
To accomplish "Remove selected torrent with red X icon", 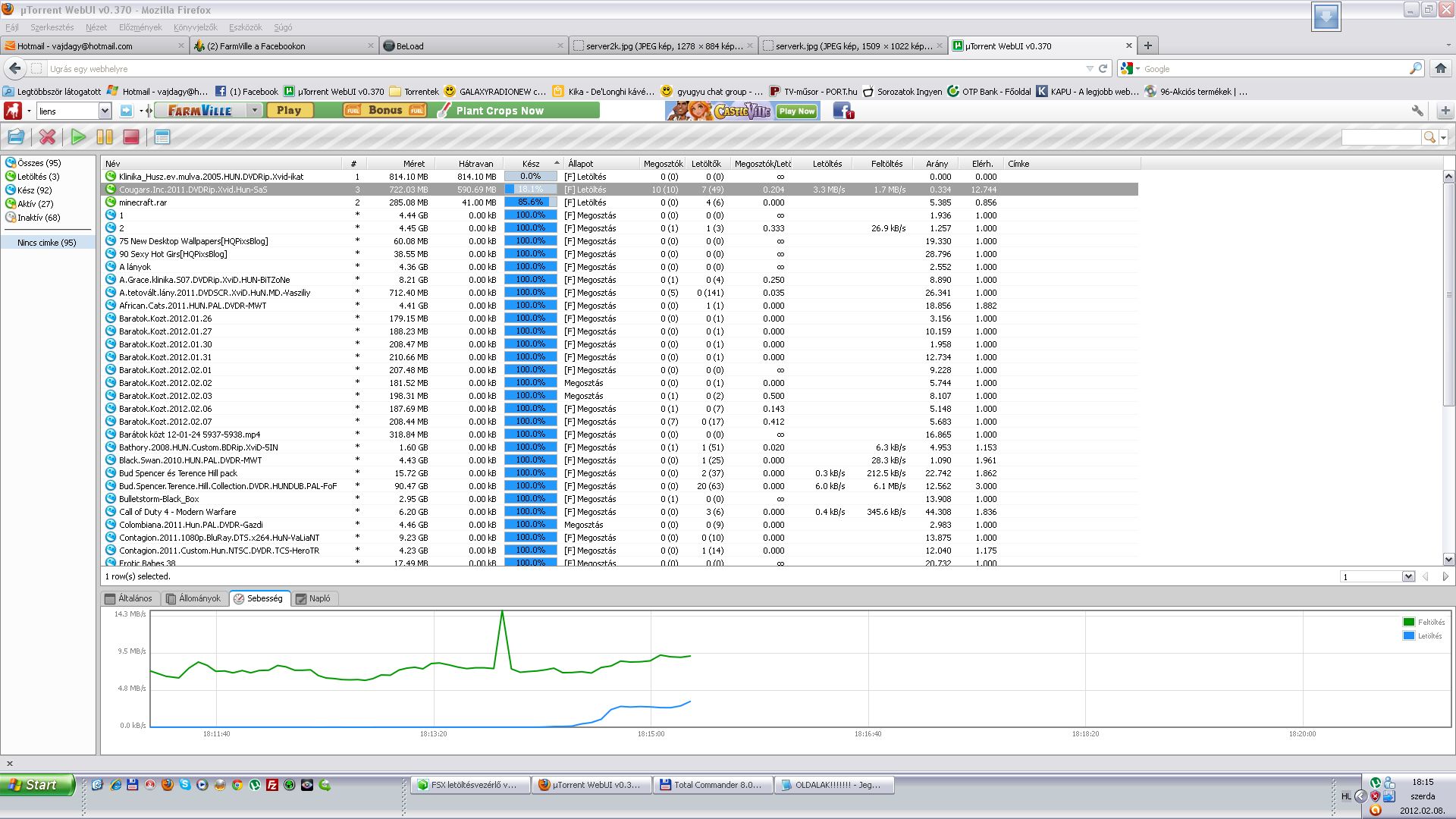I will [x=47, y=137].
